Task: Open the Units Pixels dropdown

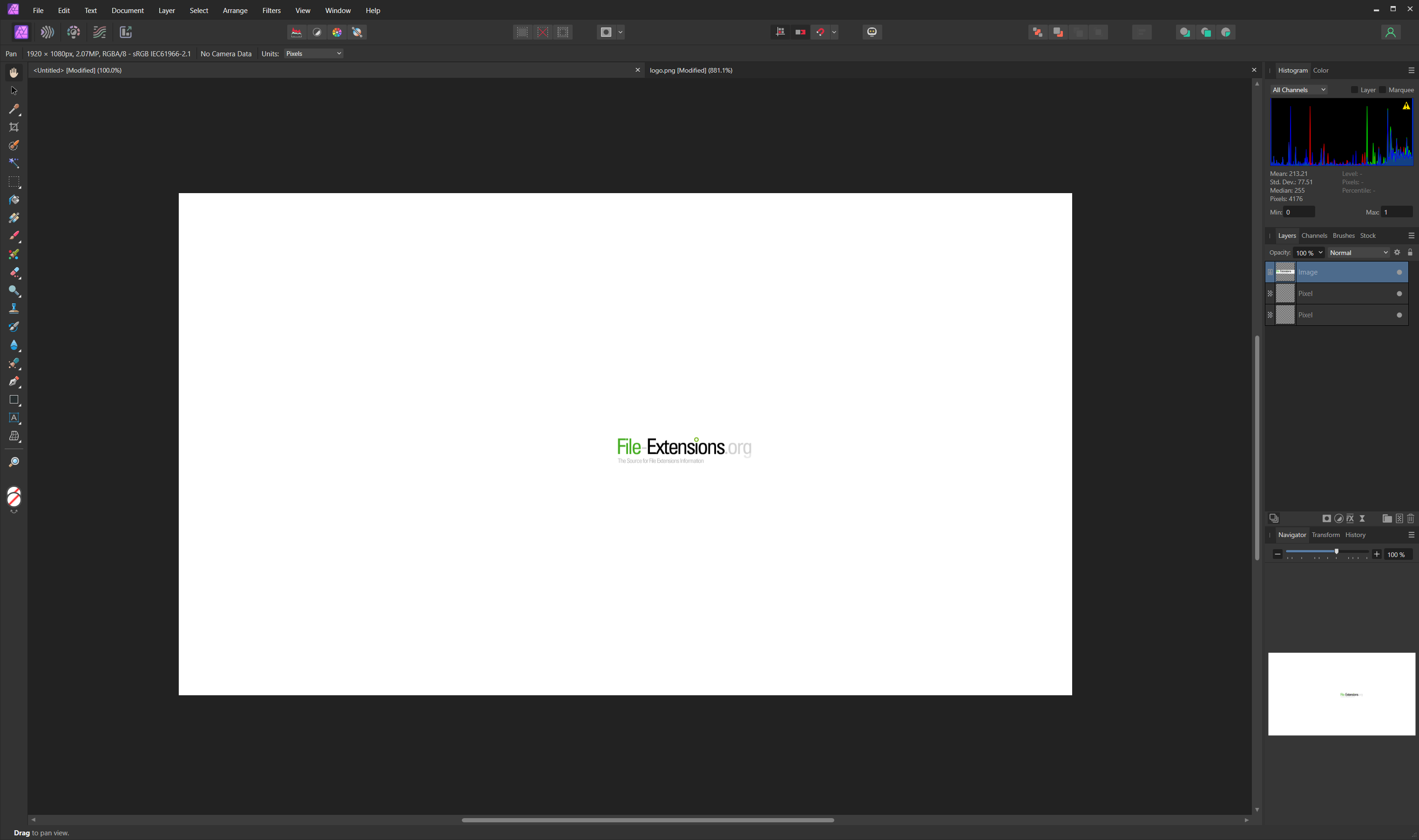Action: coord(314,54)
